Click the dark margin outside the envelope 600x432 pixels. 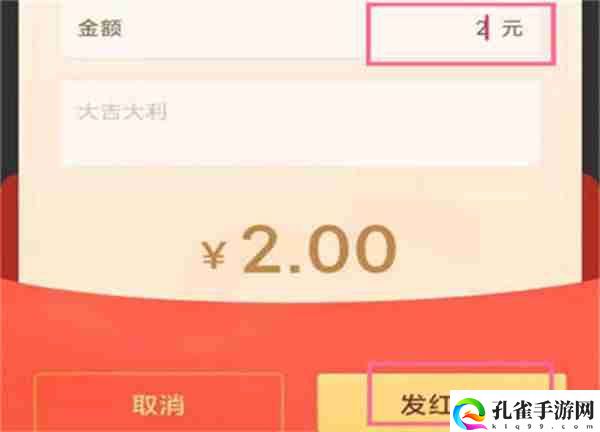coord(8,84)
